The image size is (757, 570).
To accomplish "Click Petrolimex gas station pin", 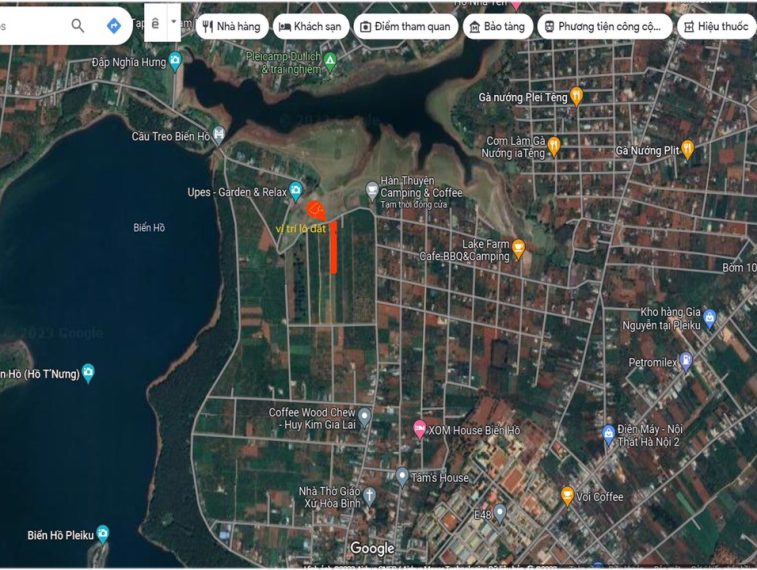I will (x=686, y=361).
